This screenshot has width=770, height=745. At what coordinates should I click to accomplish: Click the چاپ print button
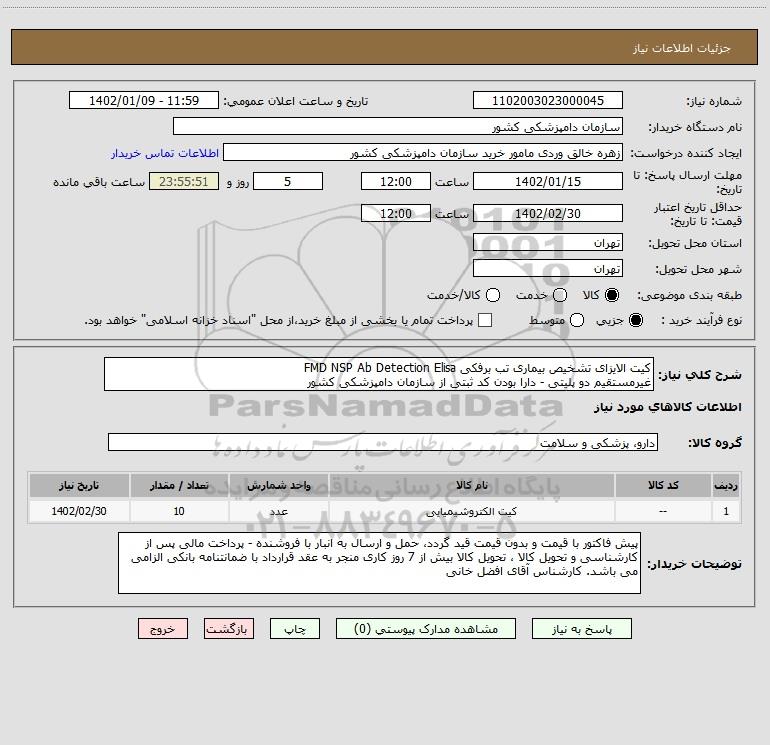tap(295, 629)
